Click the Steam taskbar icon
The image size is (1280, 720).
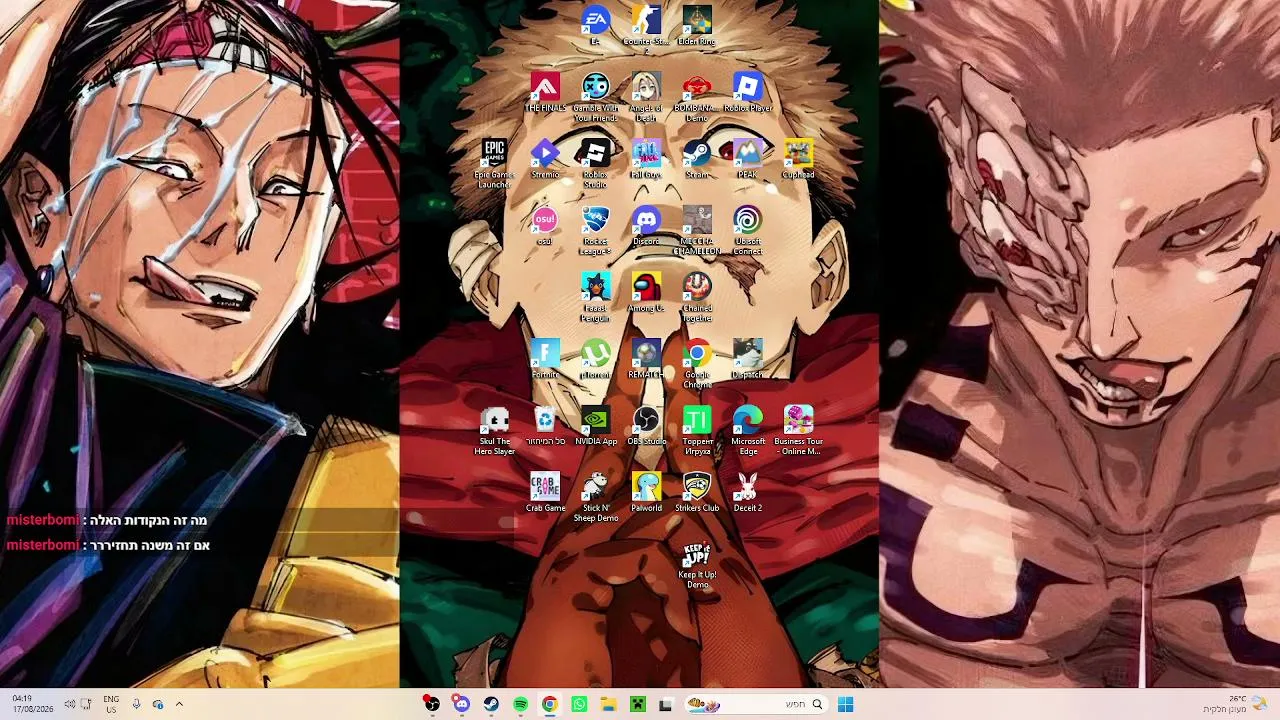[491, 704]
